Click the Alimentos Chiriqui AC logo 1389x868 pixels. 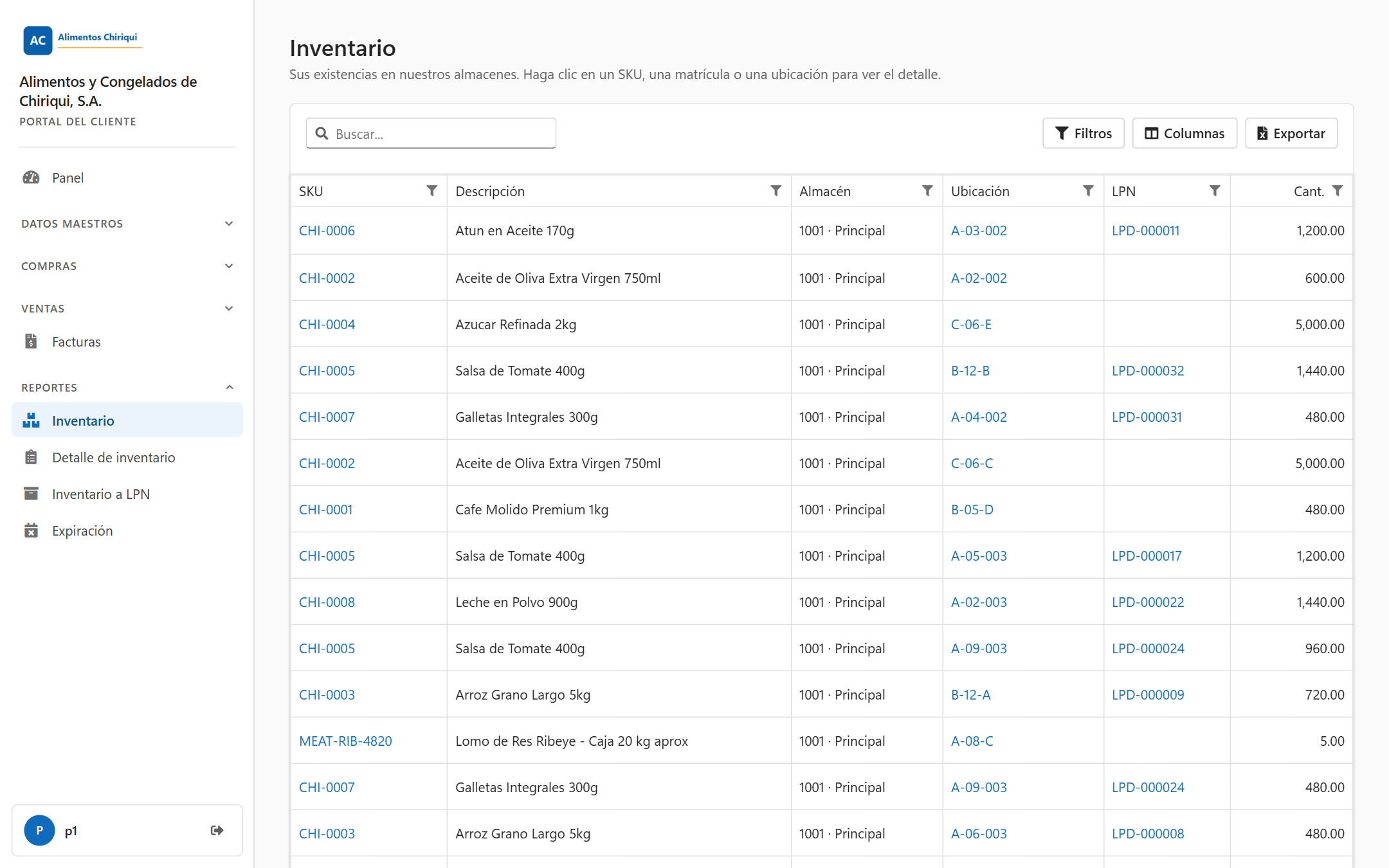tap(82, 40)
